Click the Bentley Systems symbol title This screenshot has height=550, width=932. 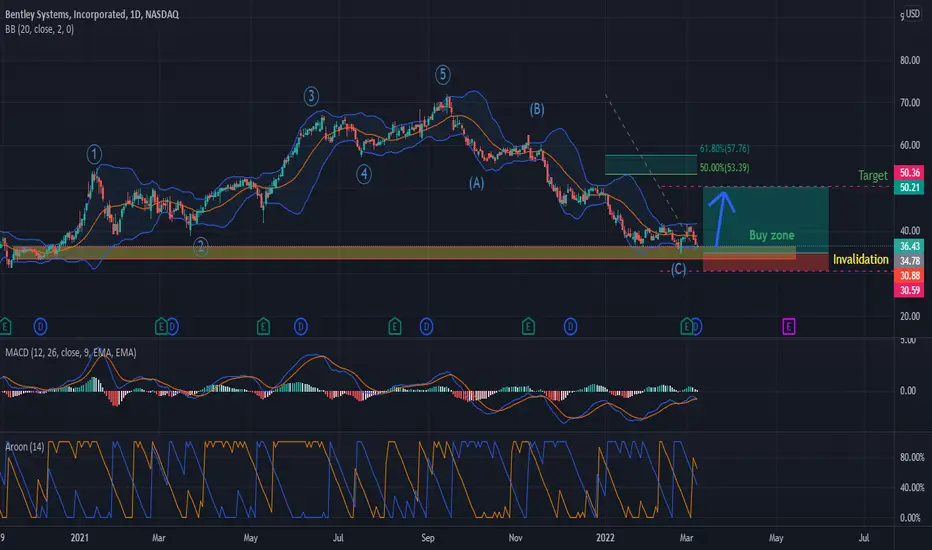click(x=92, y=14)
